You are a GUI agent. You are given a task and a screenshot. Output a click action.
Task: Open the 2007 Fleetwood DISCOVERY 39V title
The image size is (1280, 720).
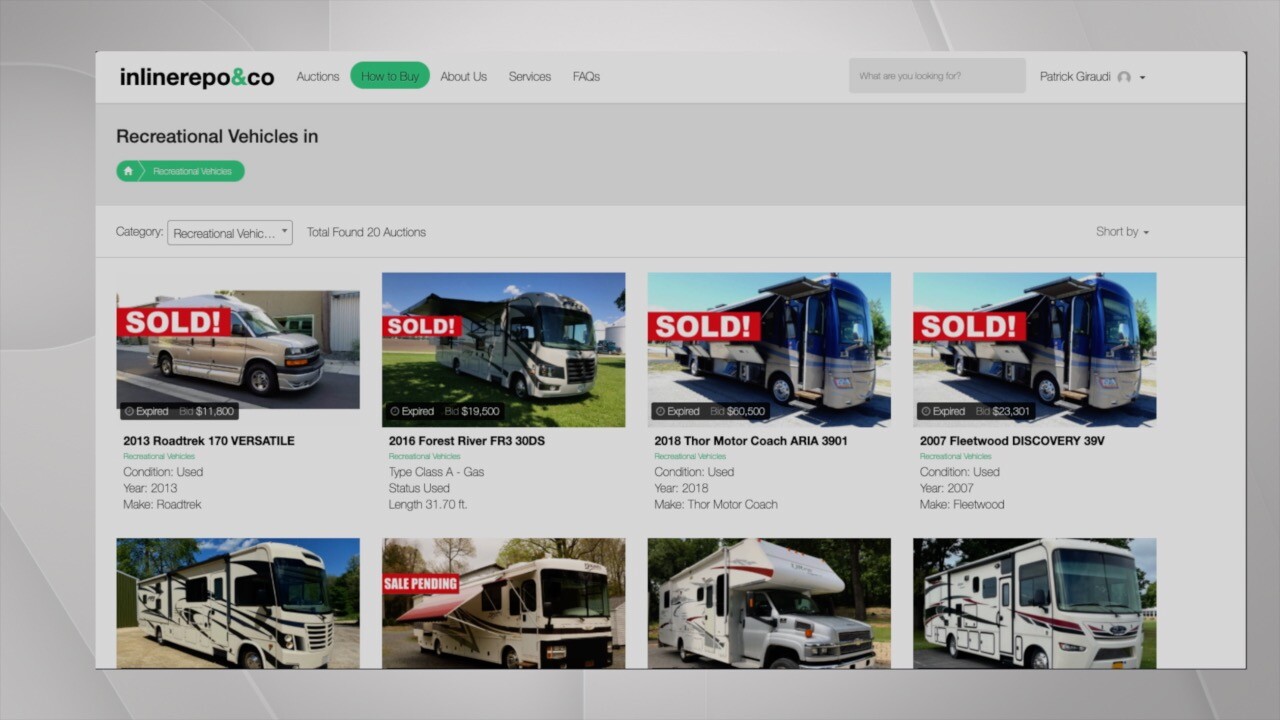tap(1012, 441)
